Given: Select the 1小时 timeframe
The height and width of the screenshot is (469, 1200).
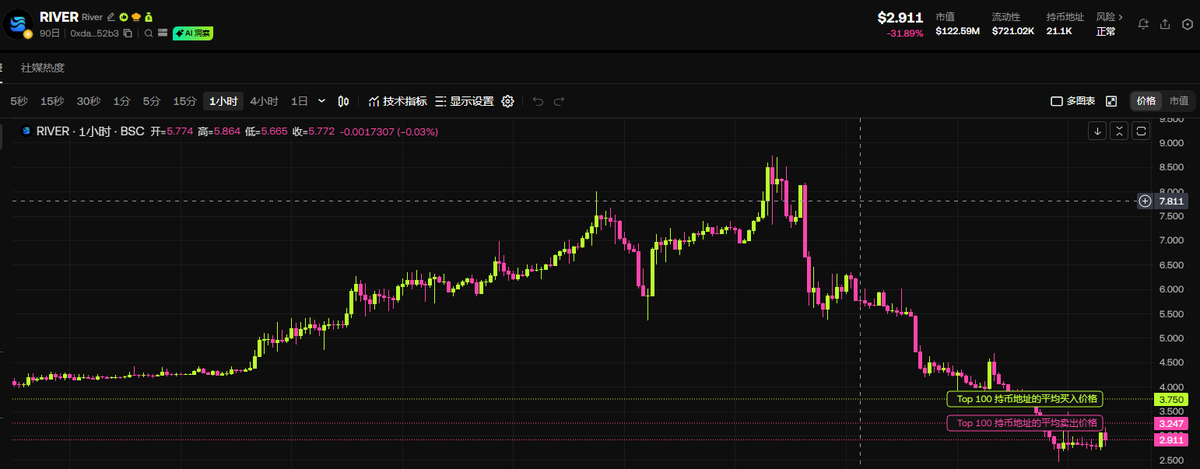Looking at the screenshot, I should 224,101.
